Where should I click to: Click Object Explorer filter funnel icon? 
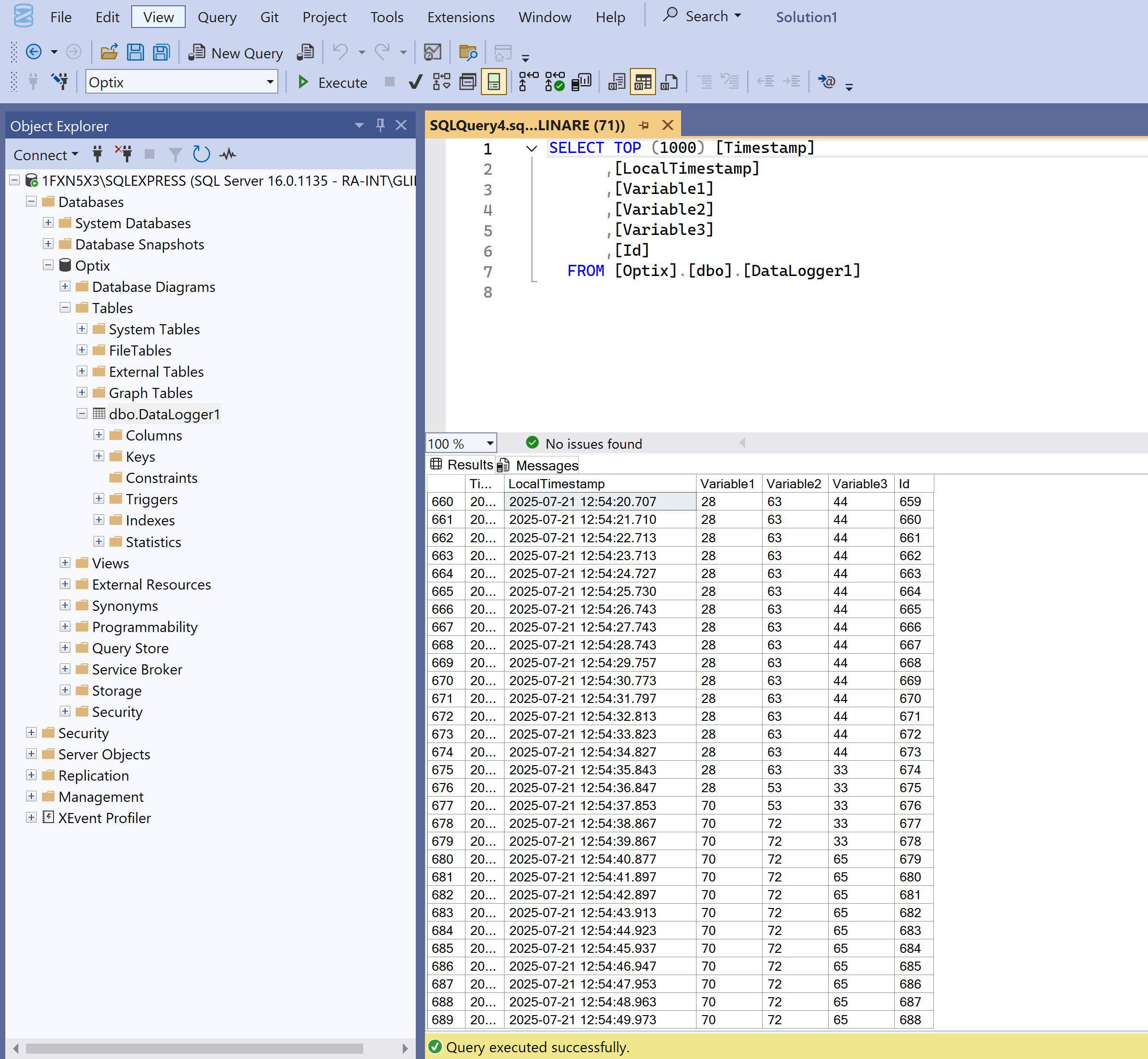point(175,154)
